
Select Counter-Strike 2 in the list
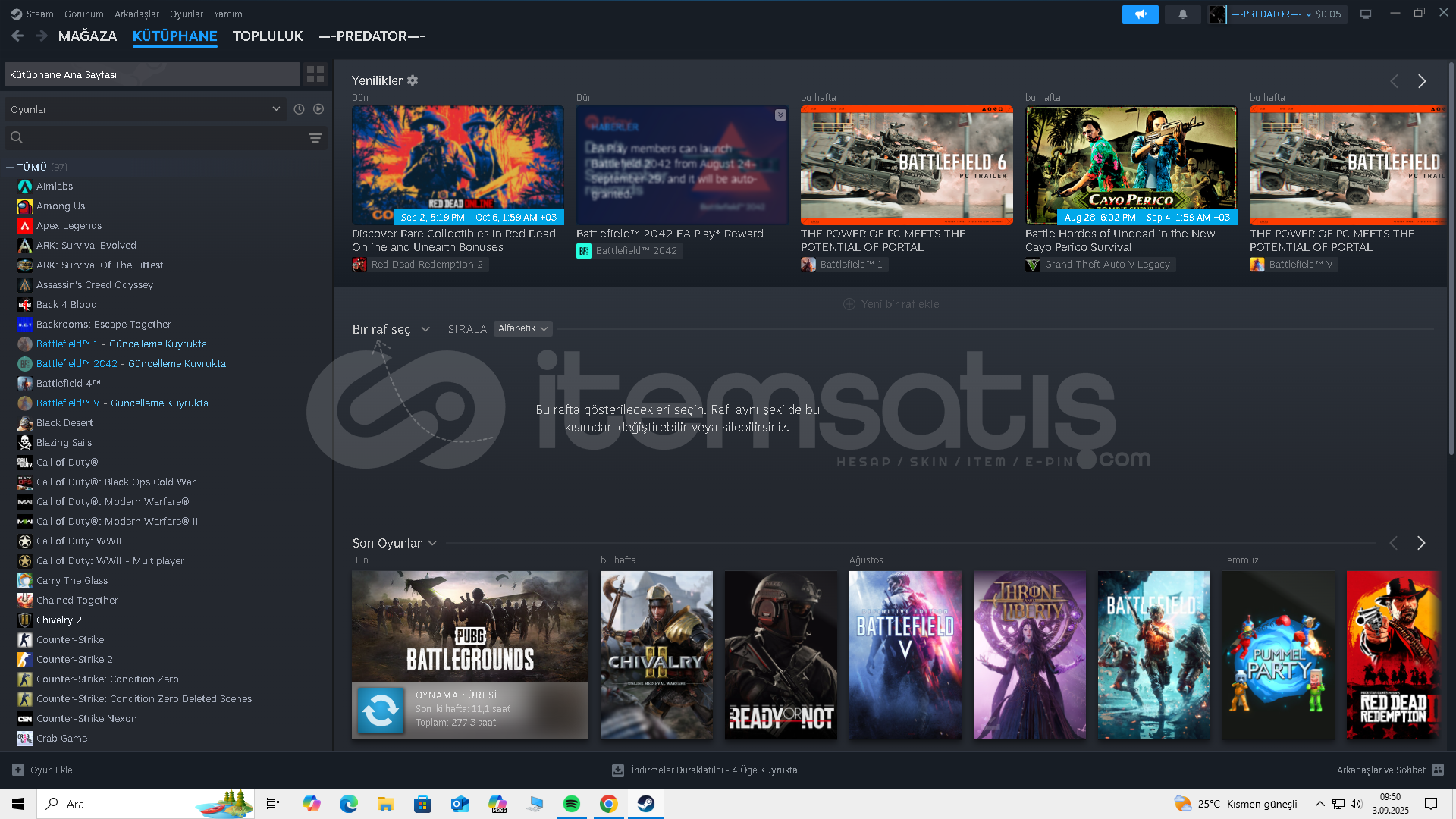tap(74, 660)
